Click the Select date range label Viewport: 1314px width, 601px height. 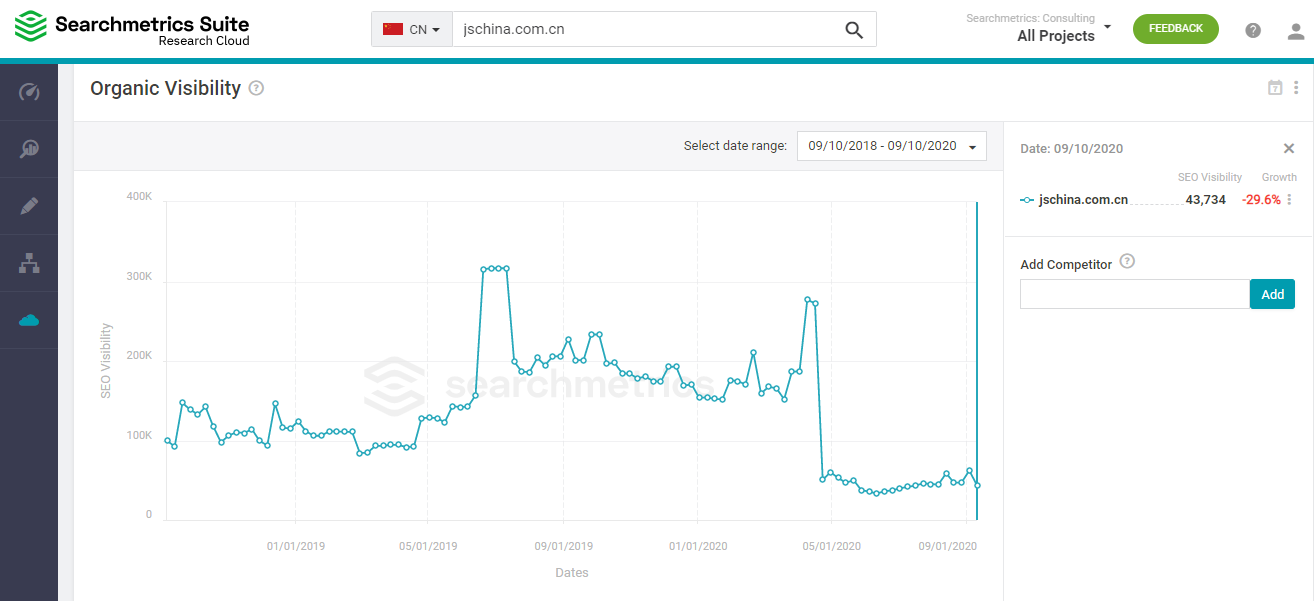tap(735, 146)
